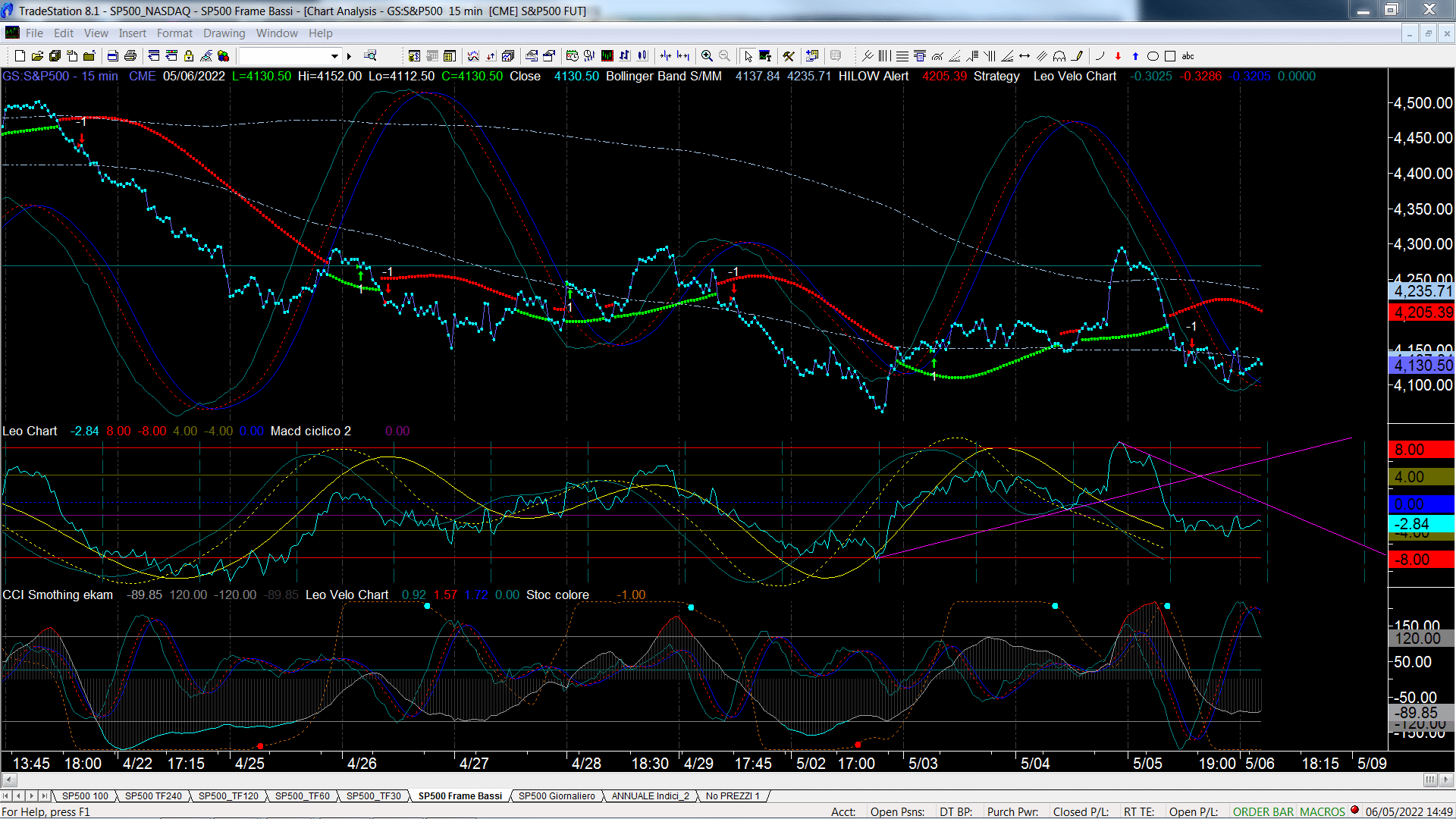Open the View menu
The height and width of the screenshot is (819, 1456).
pos(96,33)
